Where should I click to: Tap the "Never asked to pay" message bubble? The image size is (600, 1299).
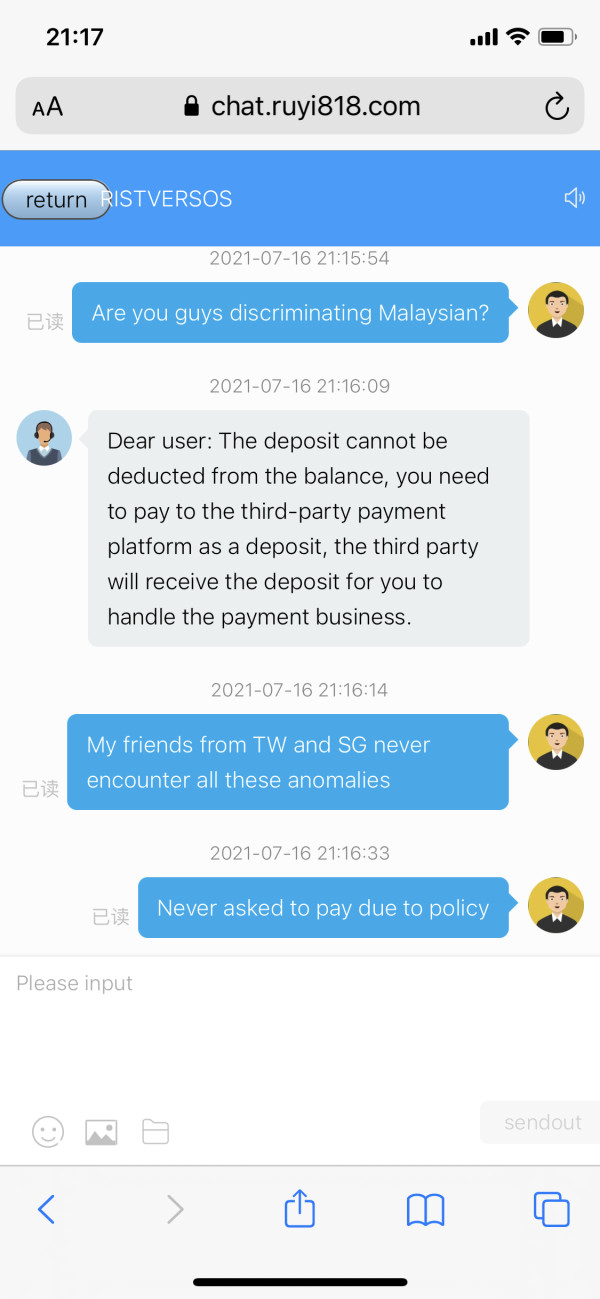pos(322,908)
